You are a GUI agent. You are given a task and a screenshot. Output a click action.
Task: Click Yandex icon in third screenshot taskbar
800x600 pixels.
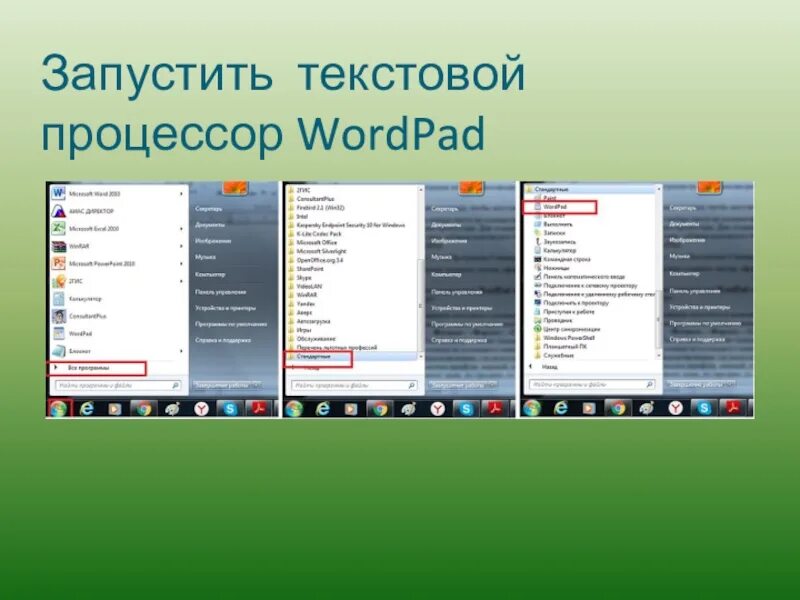click(676, 408)
